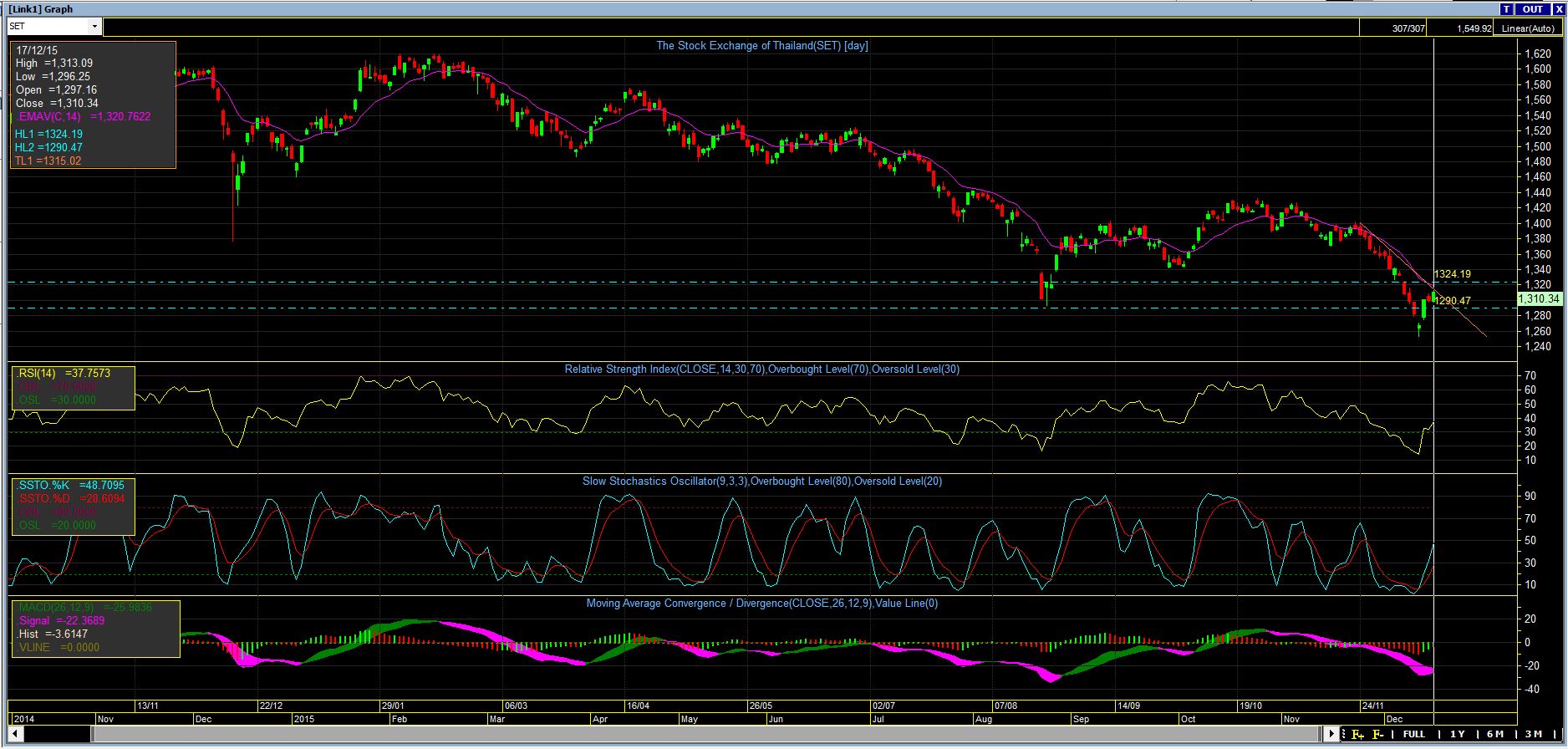
Task: Select the FULL time range
Action: [1414, 735]
